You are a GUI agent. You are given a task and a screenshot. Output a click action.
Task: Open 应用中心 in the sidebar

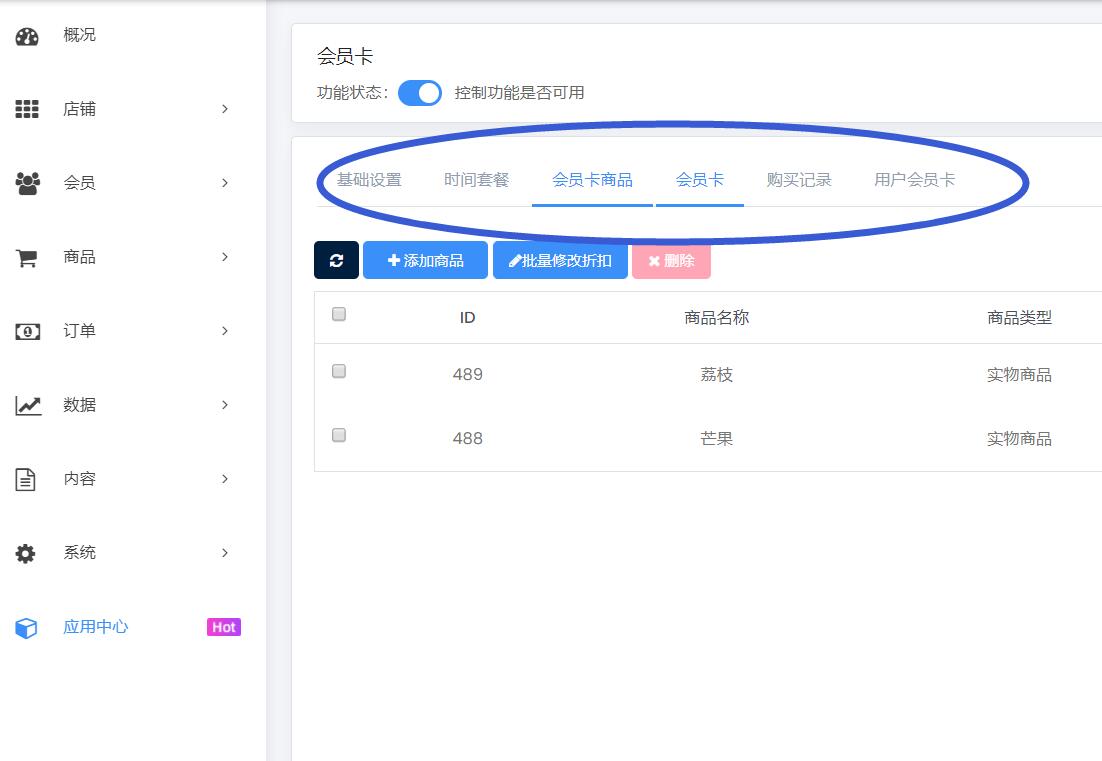(x=96, y=627)
